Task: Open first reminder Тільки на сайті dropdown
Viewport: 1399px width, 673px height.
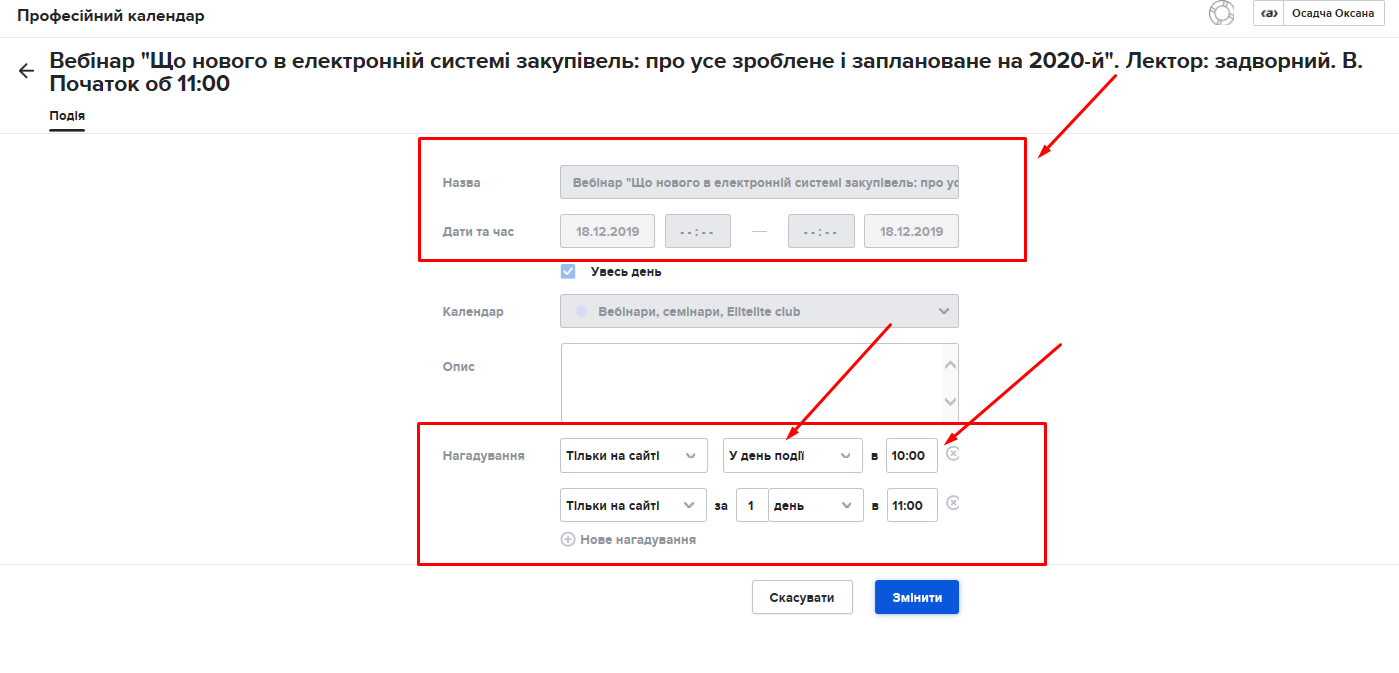Action: [x=633, y=455]
